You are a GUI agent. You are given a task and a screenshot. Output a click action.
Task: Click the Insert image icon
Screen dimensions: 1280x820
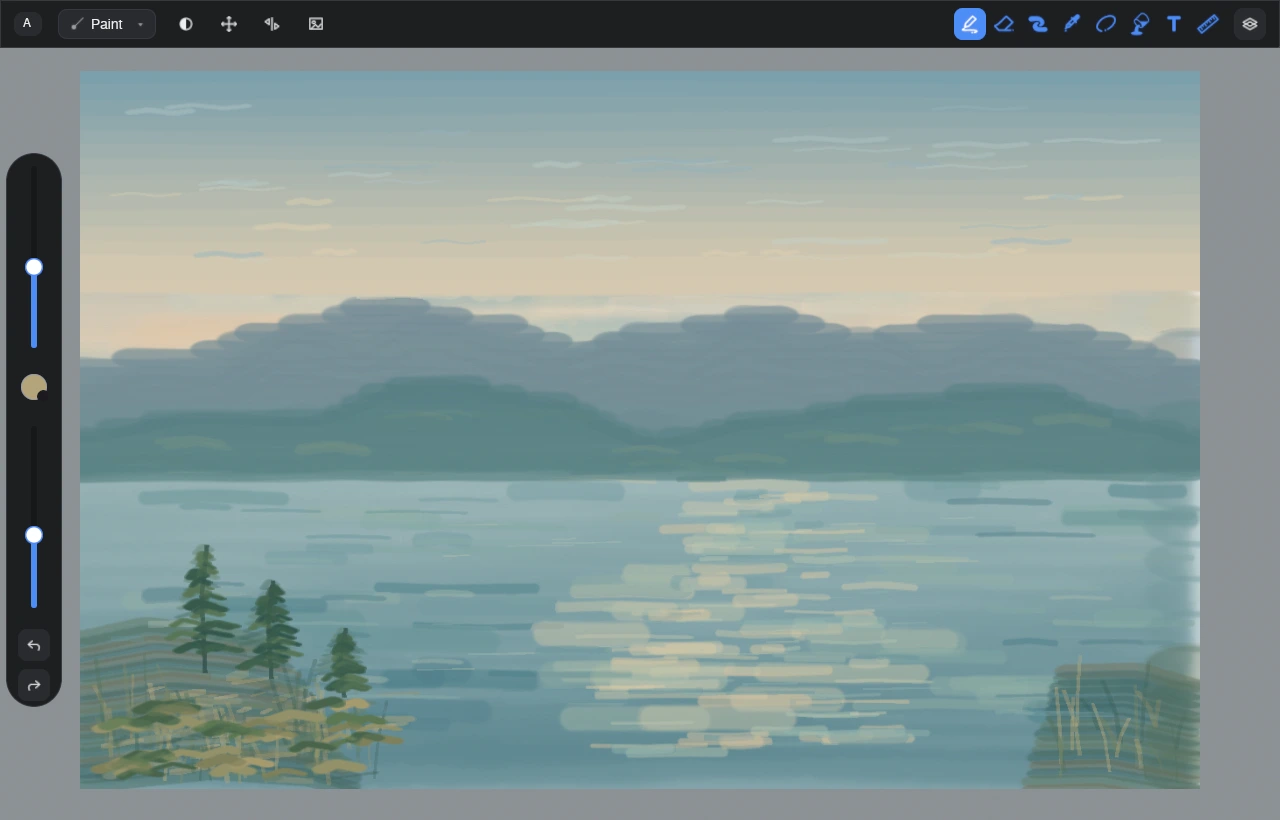click(x=316, y=24)
